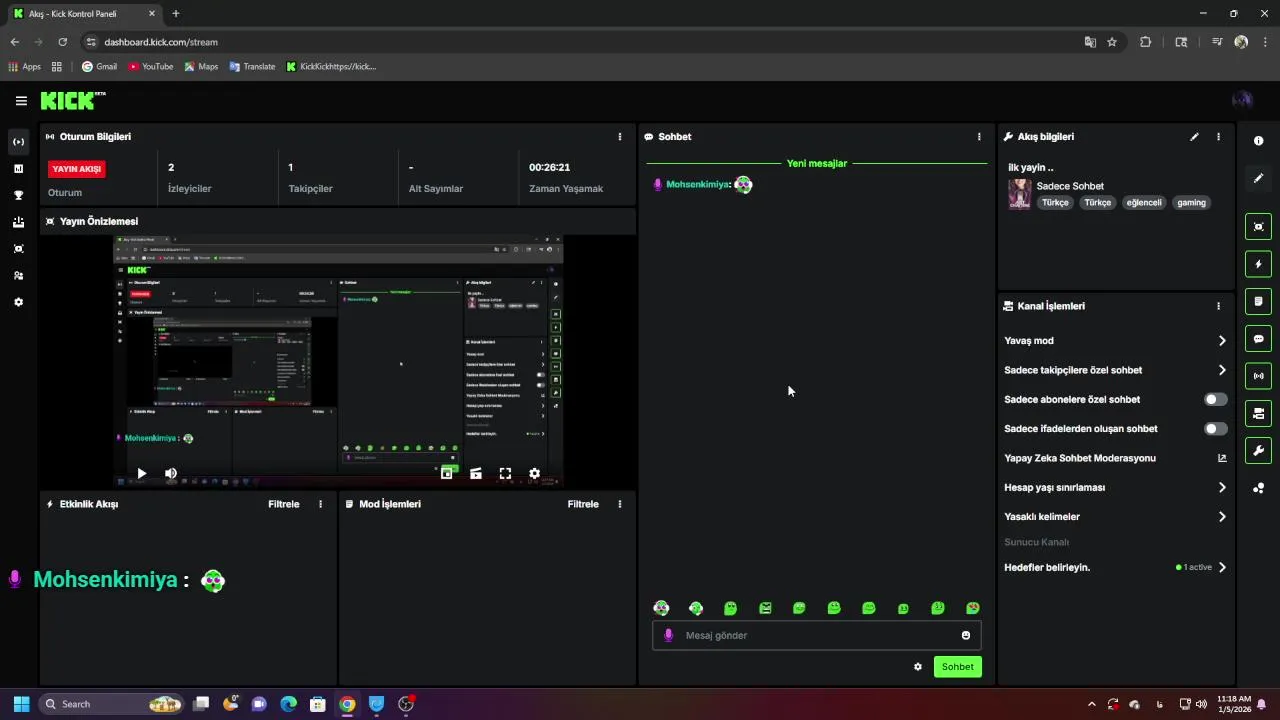Click the info icon in right sidebar
1280x720 pixels.
pos(1258,141)
